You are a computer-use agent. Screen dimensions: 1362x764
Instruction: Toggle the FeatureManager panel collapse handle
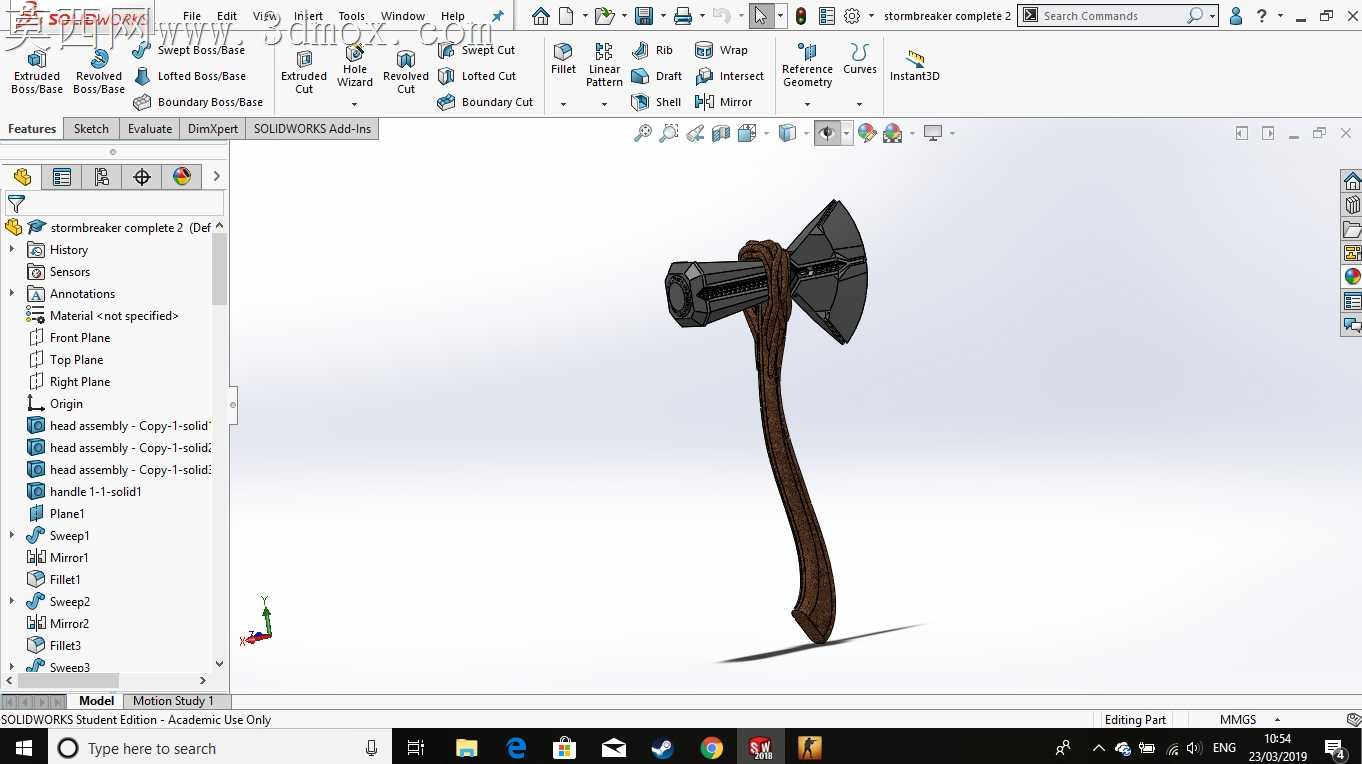point(233,405)
